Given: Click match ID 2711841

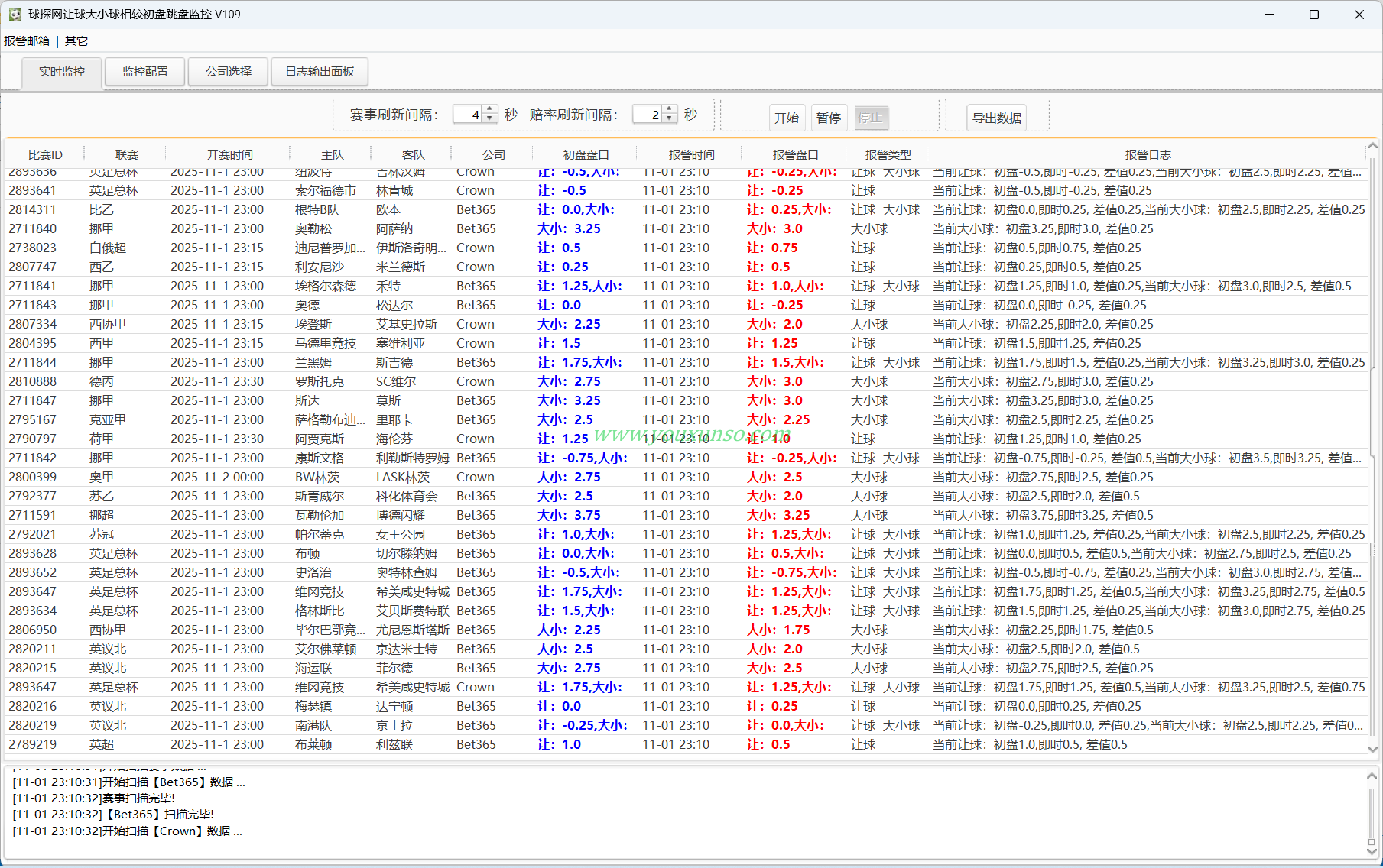Looking at the screenshot, I should (32, 287).
